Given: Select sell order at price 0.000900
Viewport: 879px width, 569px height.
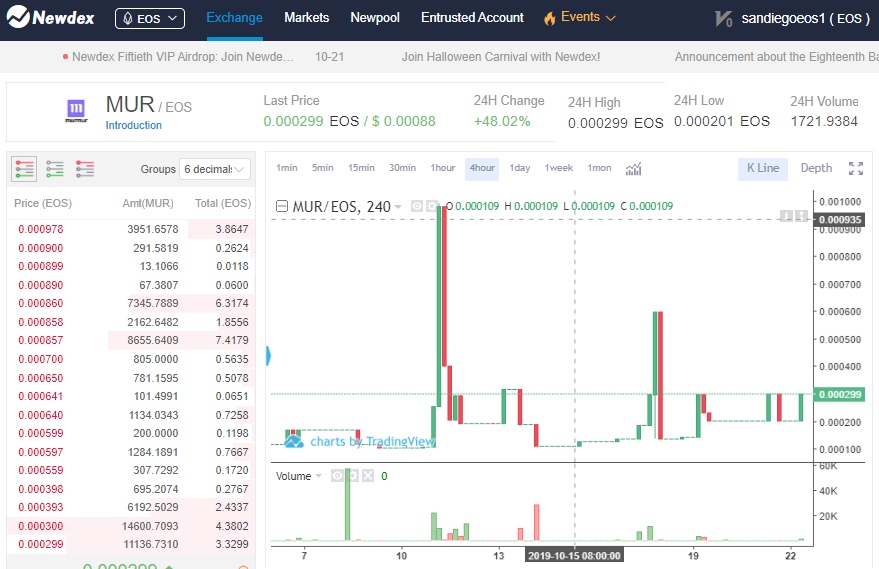Looking at the screenshot, I should (x=131, y=248).
